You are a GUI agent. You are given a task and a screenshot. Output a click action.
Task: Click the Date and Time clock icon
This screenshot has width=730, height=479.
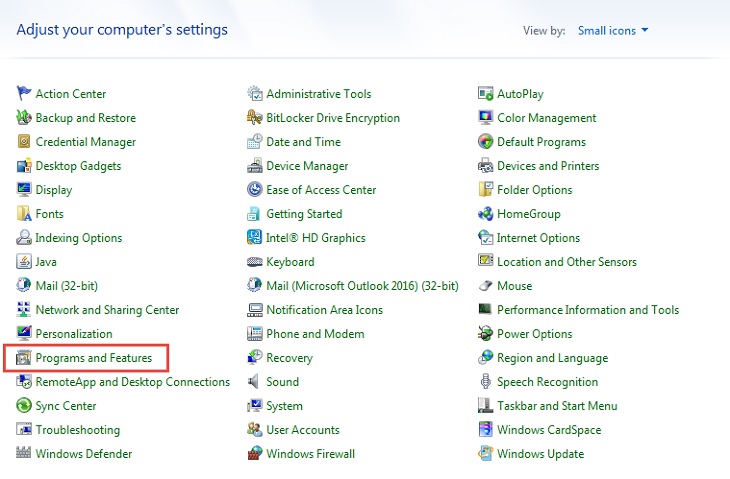[x=255, y=142]
